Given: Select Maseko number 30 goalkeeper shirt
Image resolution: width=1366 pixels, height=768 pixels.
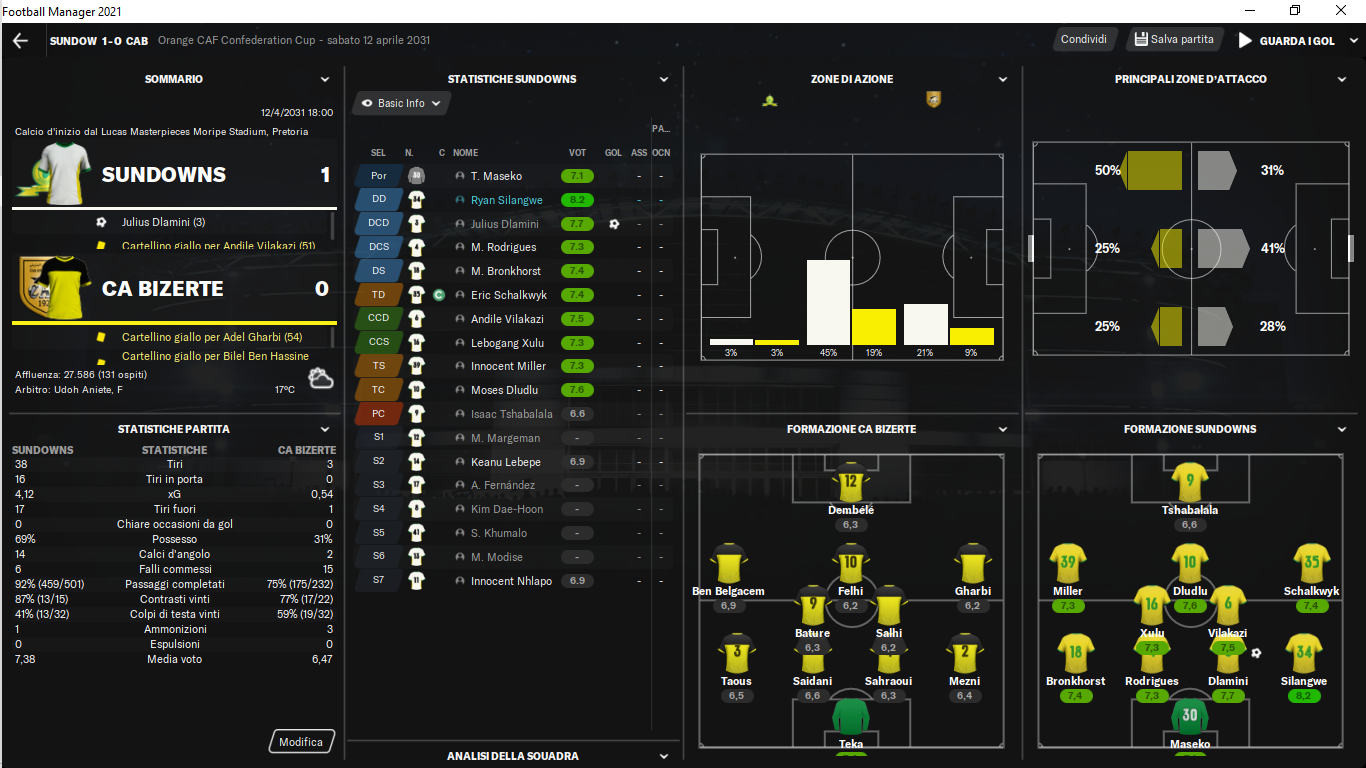Looking at the screenshot, I should [x=1190, y=718].
